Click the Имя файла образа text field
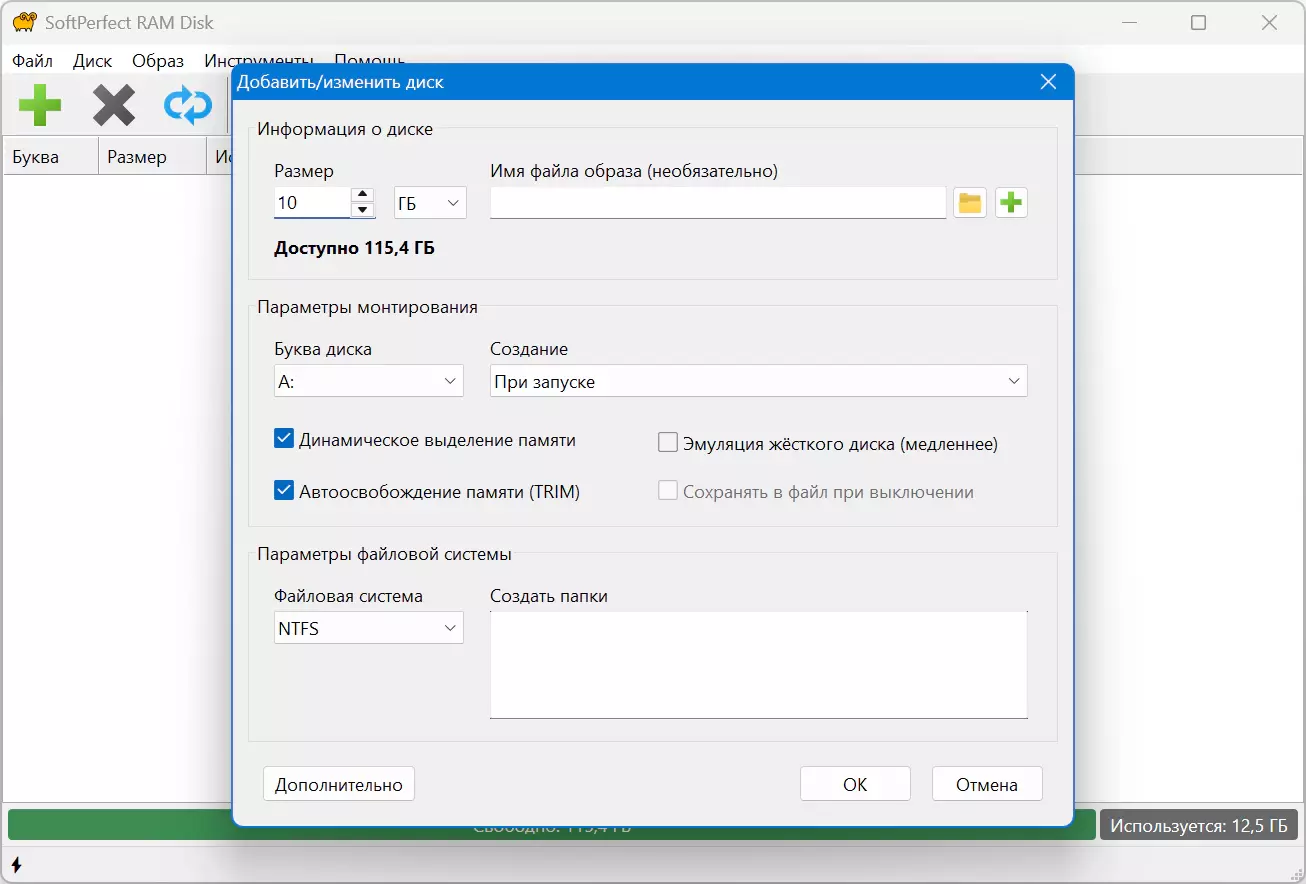The width and height of the screenshot is (1306, 884). tap(718, 203)
